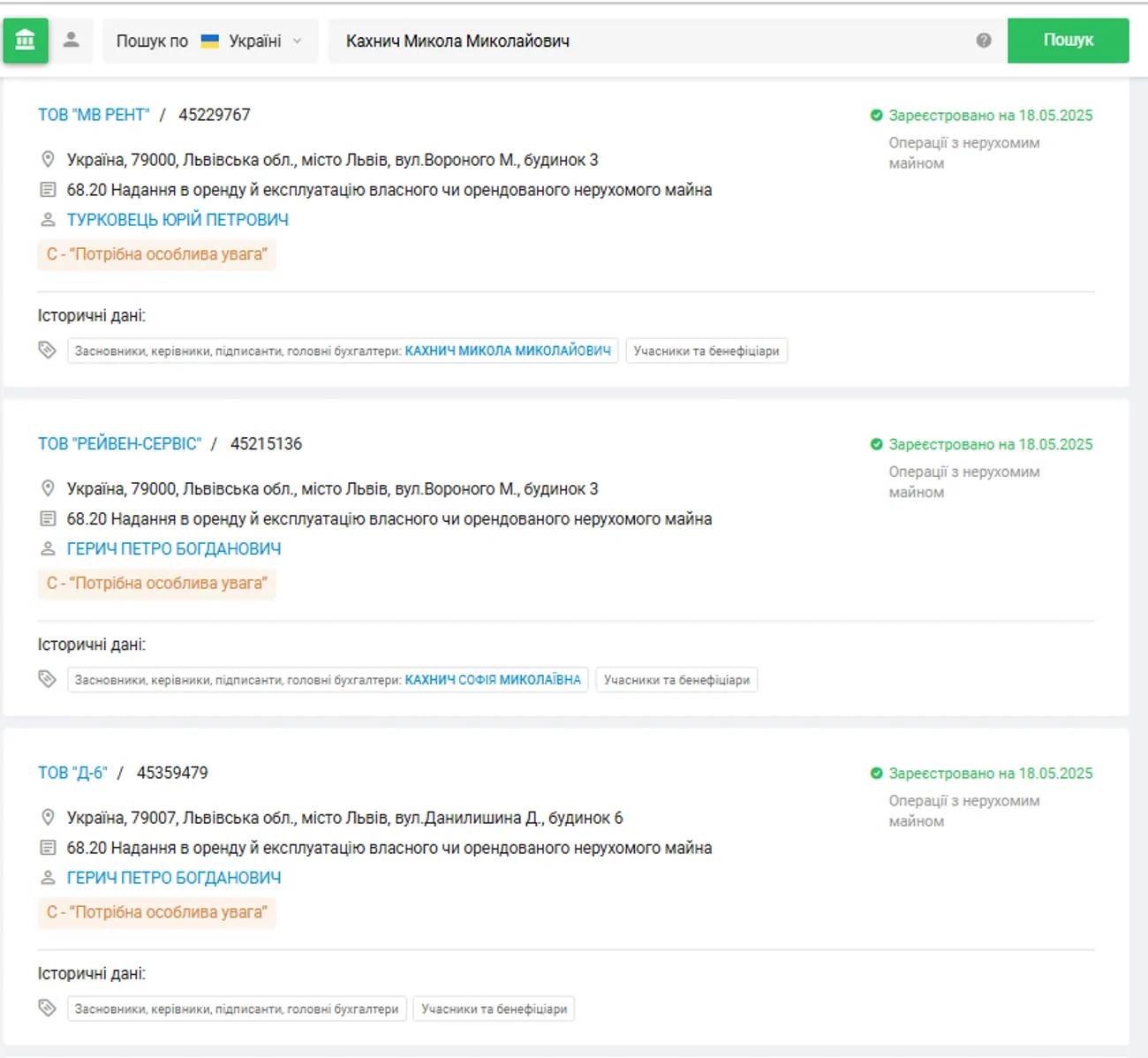Viewport: 1148px width, 1058px height.
Task: Click company code 45359479
Action: pos(172,774)
